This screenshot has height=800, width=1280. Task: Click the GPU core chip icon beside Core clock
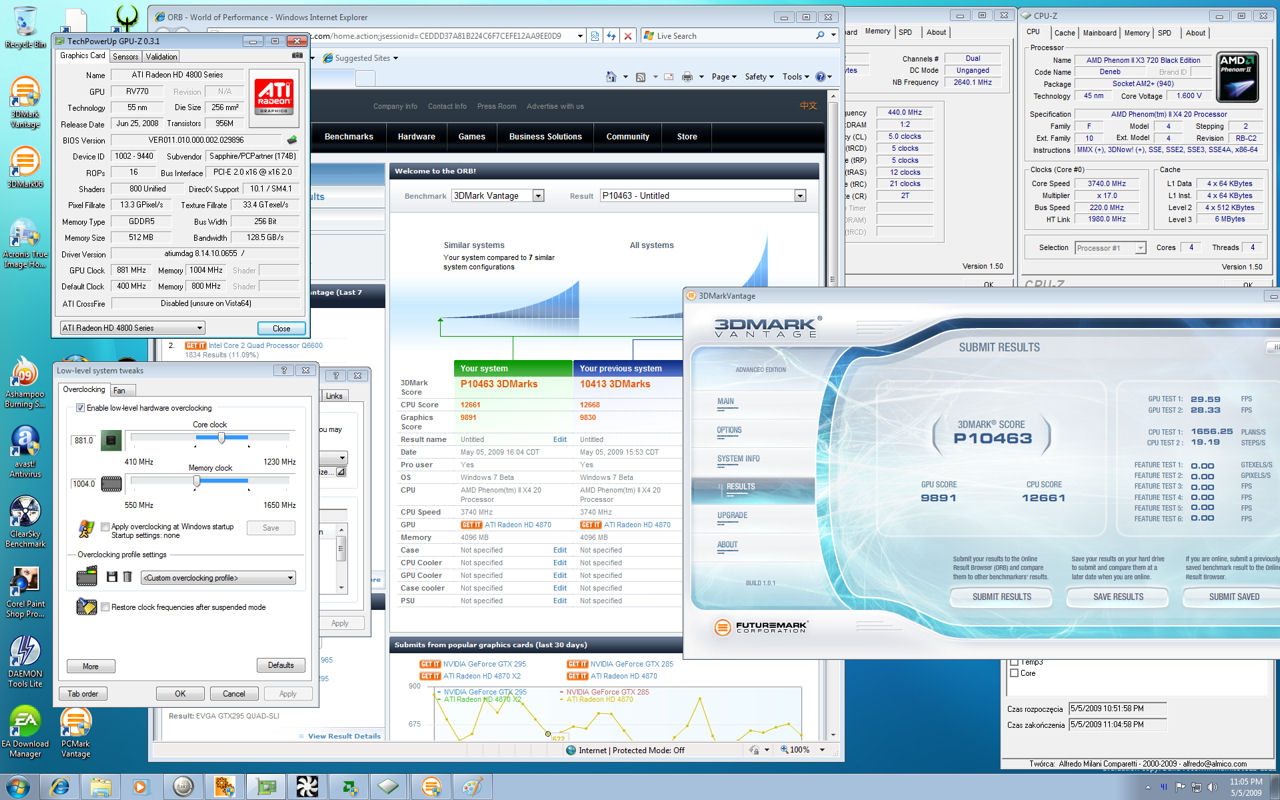pos(113,439)
